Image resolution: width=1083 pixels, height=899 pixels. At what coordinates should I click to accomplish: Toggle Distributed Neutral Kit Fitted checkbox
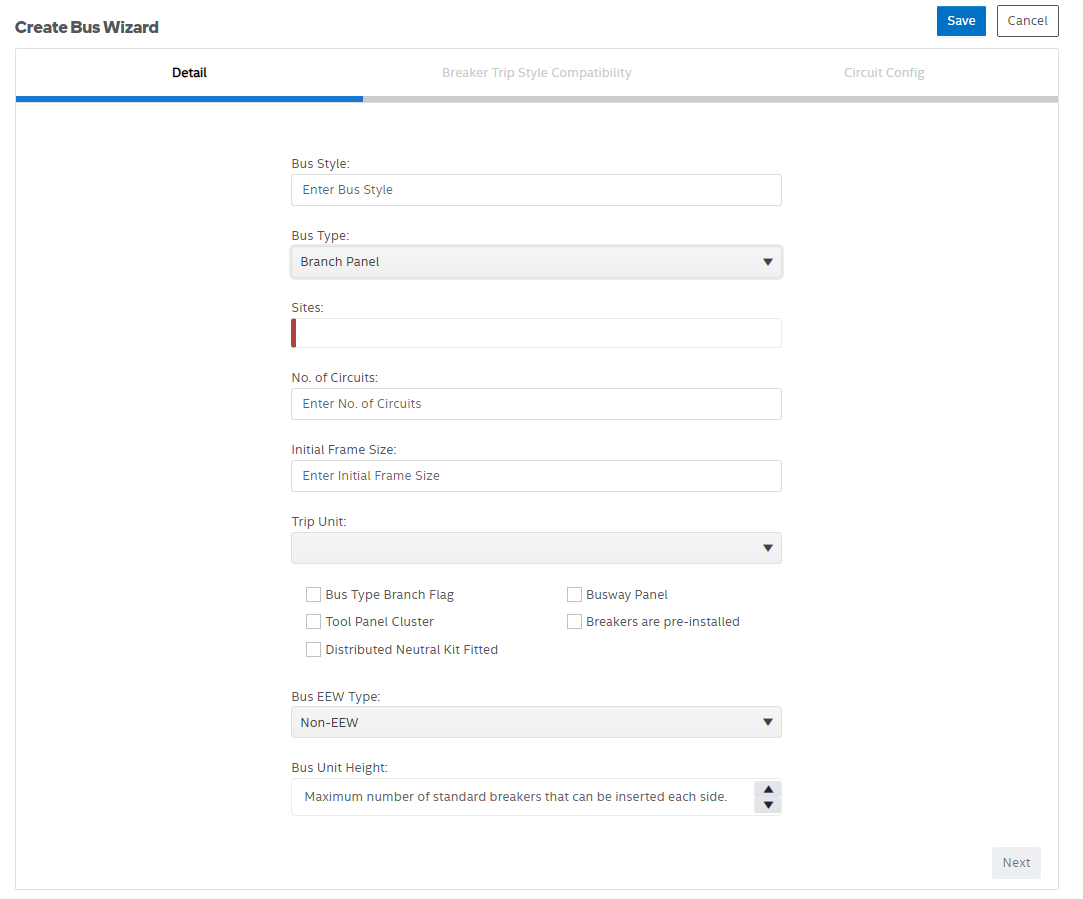click(x=314, y=650)
